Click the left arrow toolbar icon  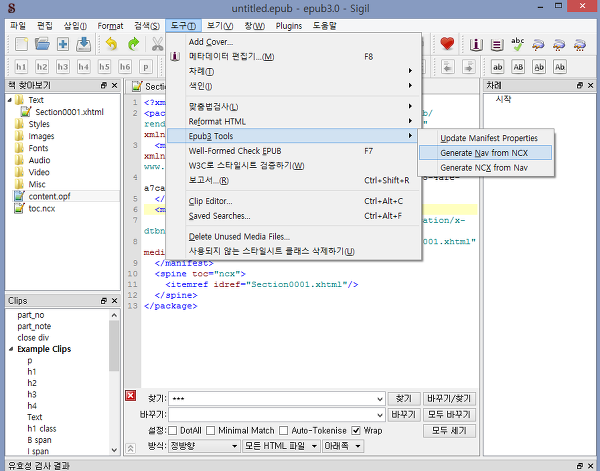tap(448, 67)
